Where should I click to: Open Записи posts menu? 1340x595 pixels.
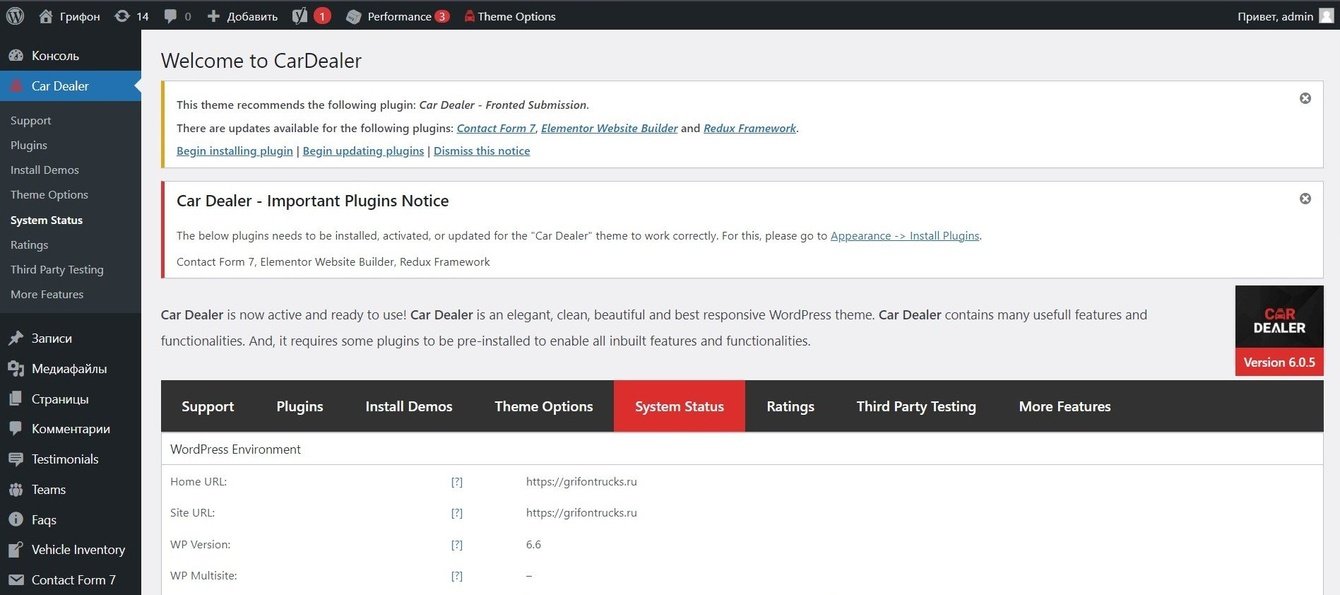(70, 338)
